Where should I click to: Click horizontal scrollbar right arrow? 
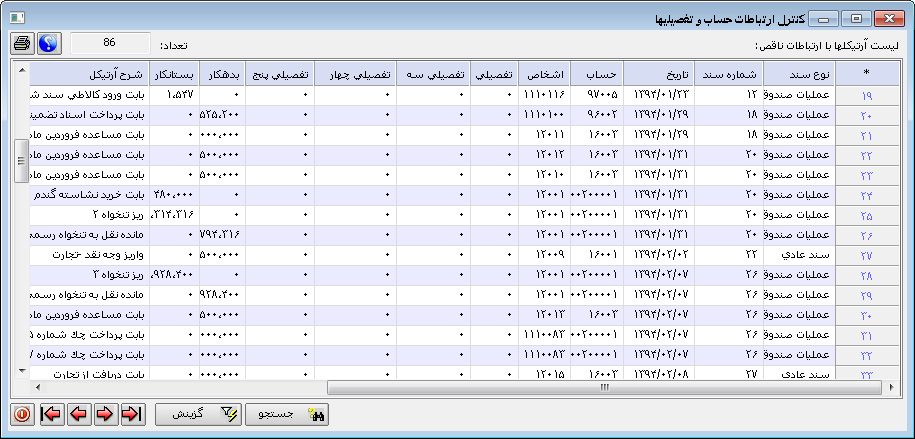click(893, 386)
